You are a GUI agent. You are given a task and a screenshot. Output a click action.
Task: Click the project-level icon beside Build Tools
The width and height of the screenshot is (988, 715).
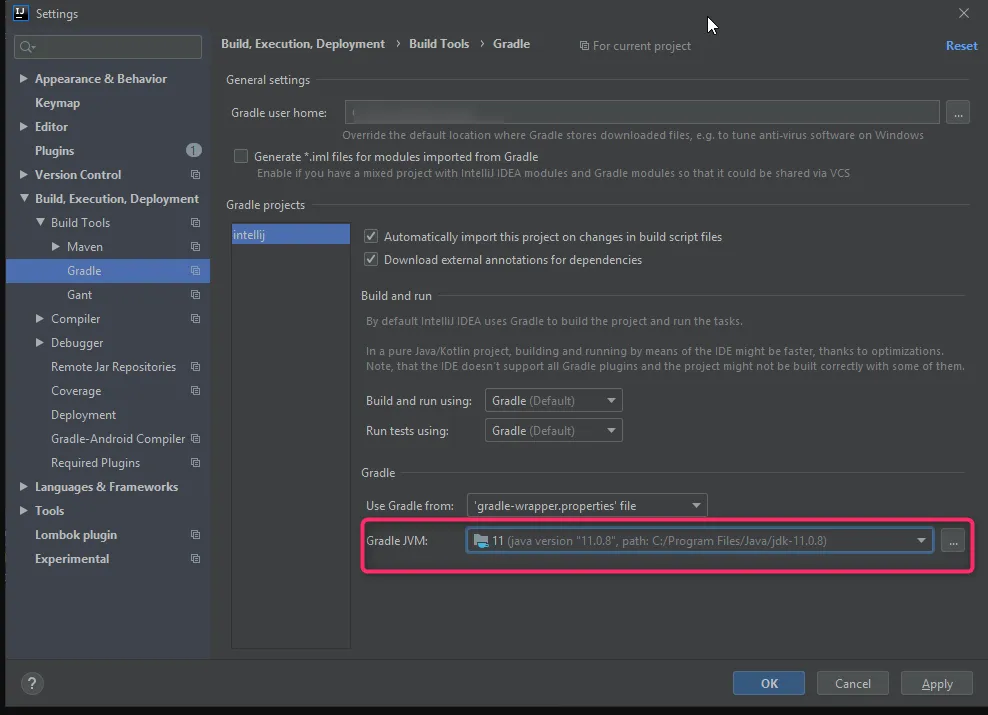coord(195,222)
